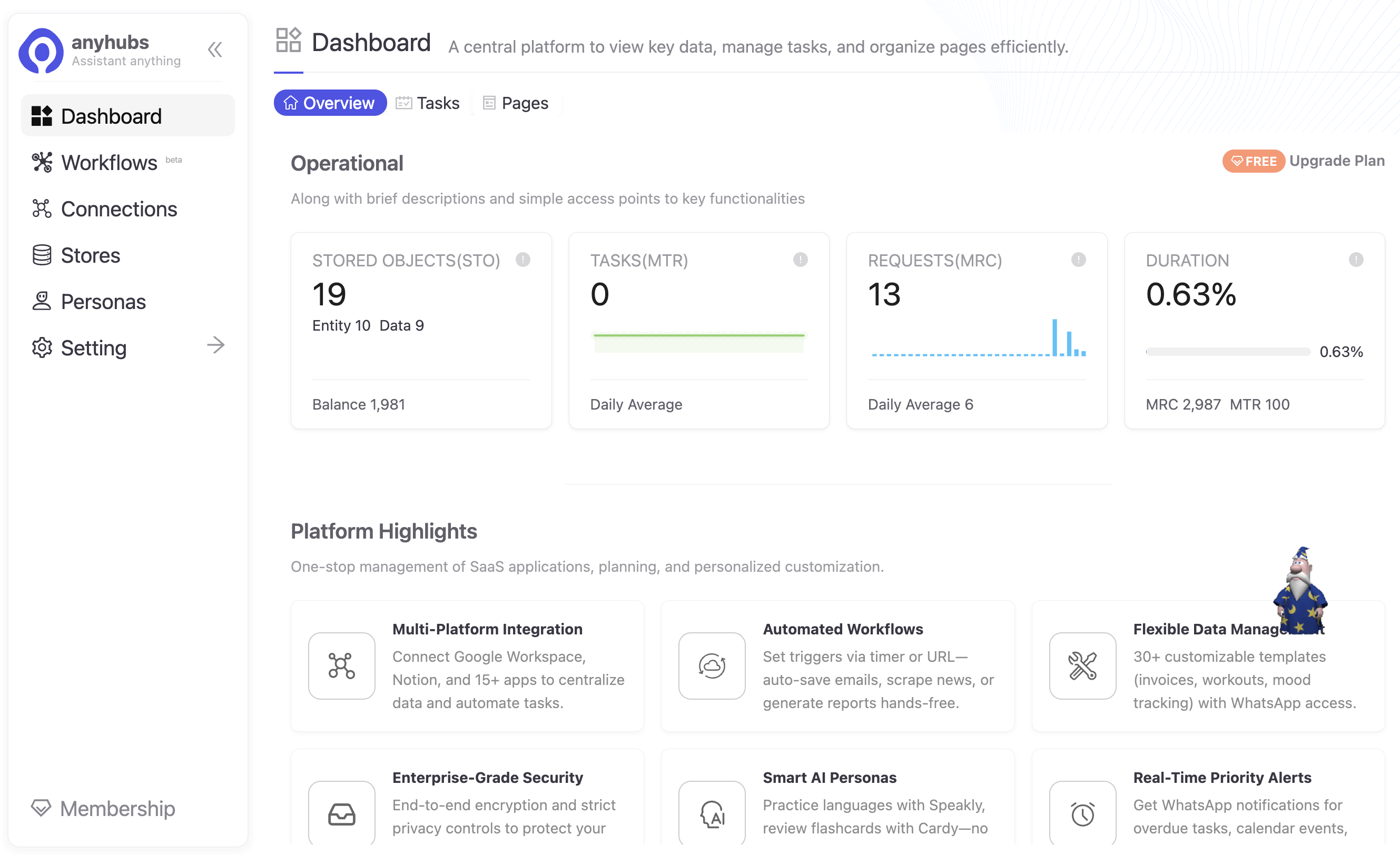Click the "Data 9" value
This screenshot has width=1400, height=855.
click(402, 325)
